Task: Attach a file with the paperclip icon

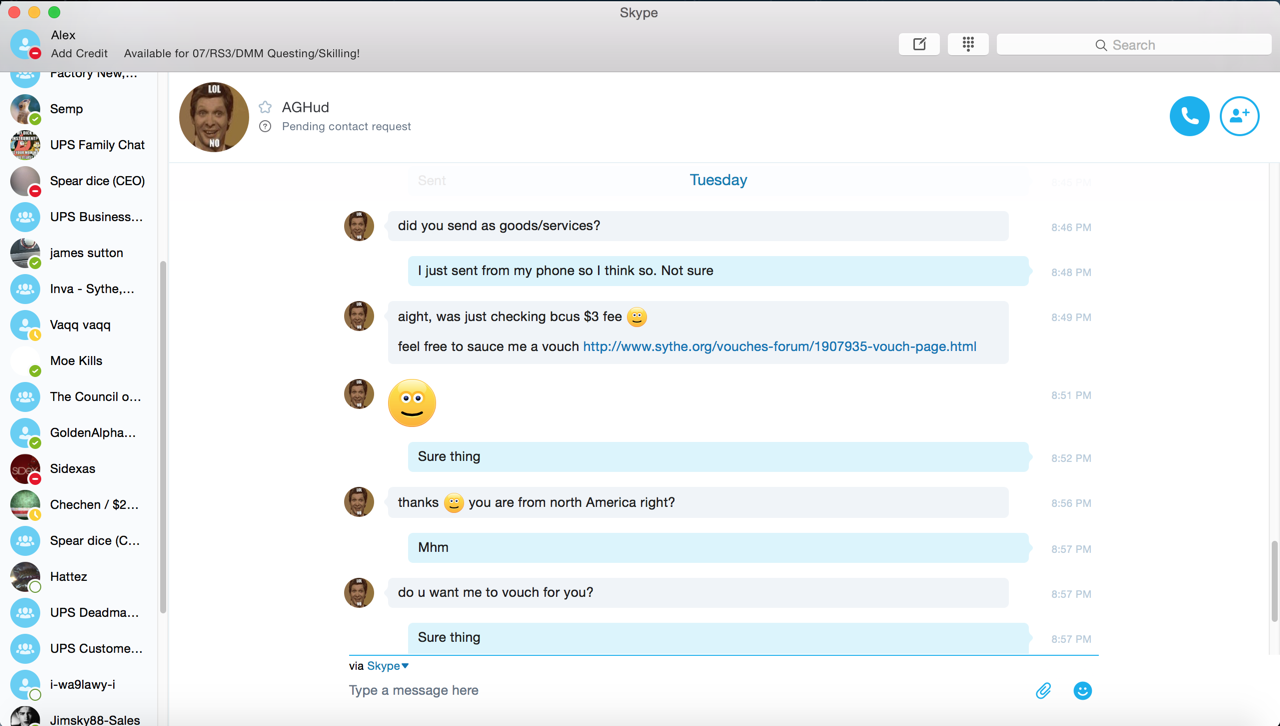Action: click(x=1043, y=690)
